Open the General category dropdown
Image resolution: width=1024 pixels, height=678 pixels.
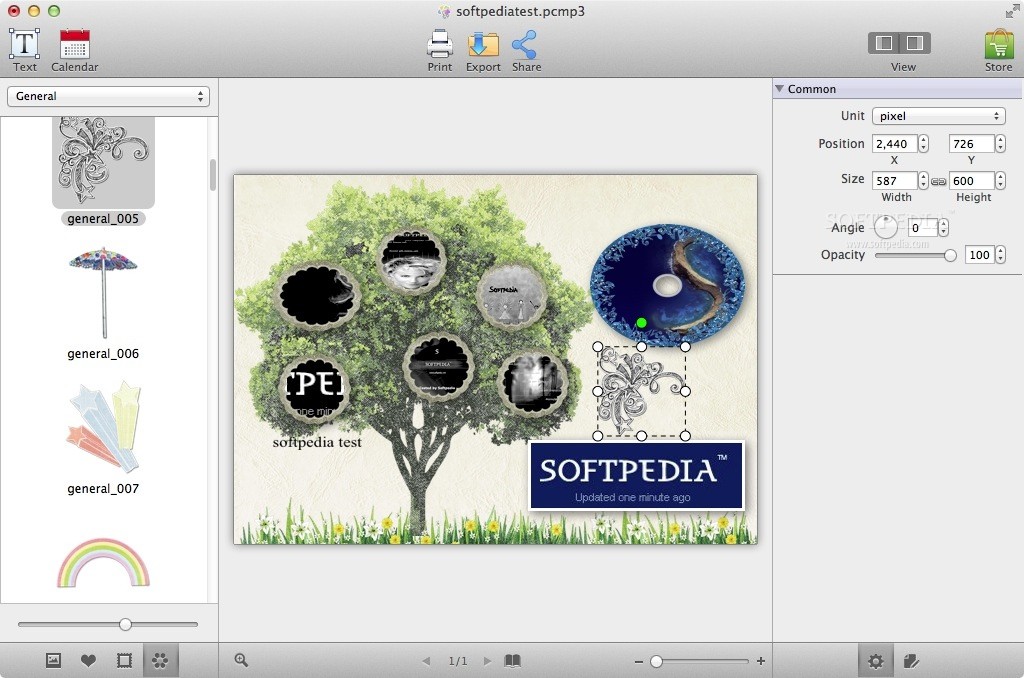(x=108, y=96)
